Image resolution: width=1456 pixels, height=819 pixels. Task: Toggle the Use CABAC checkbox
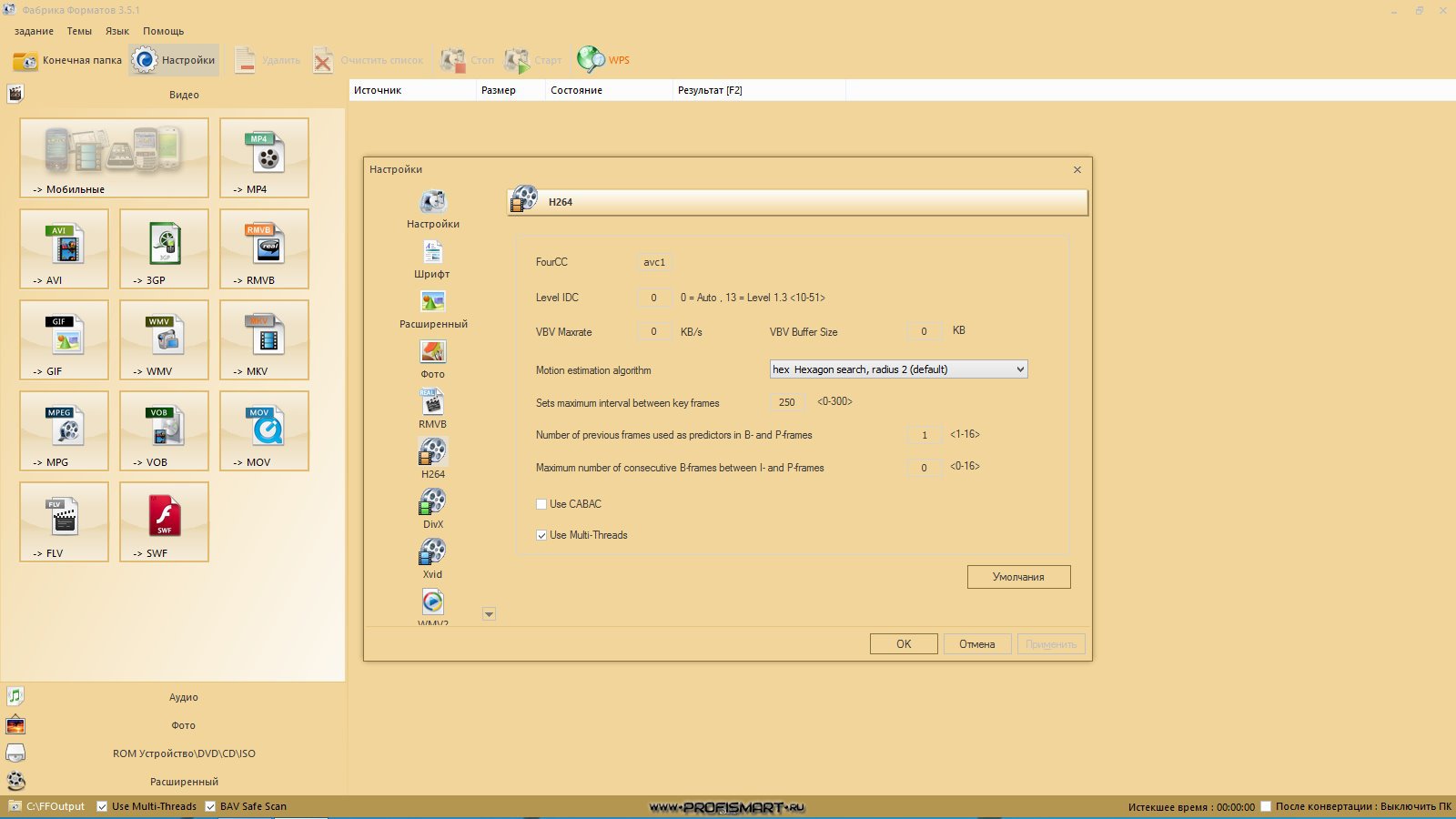(x=541, y=504)
